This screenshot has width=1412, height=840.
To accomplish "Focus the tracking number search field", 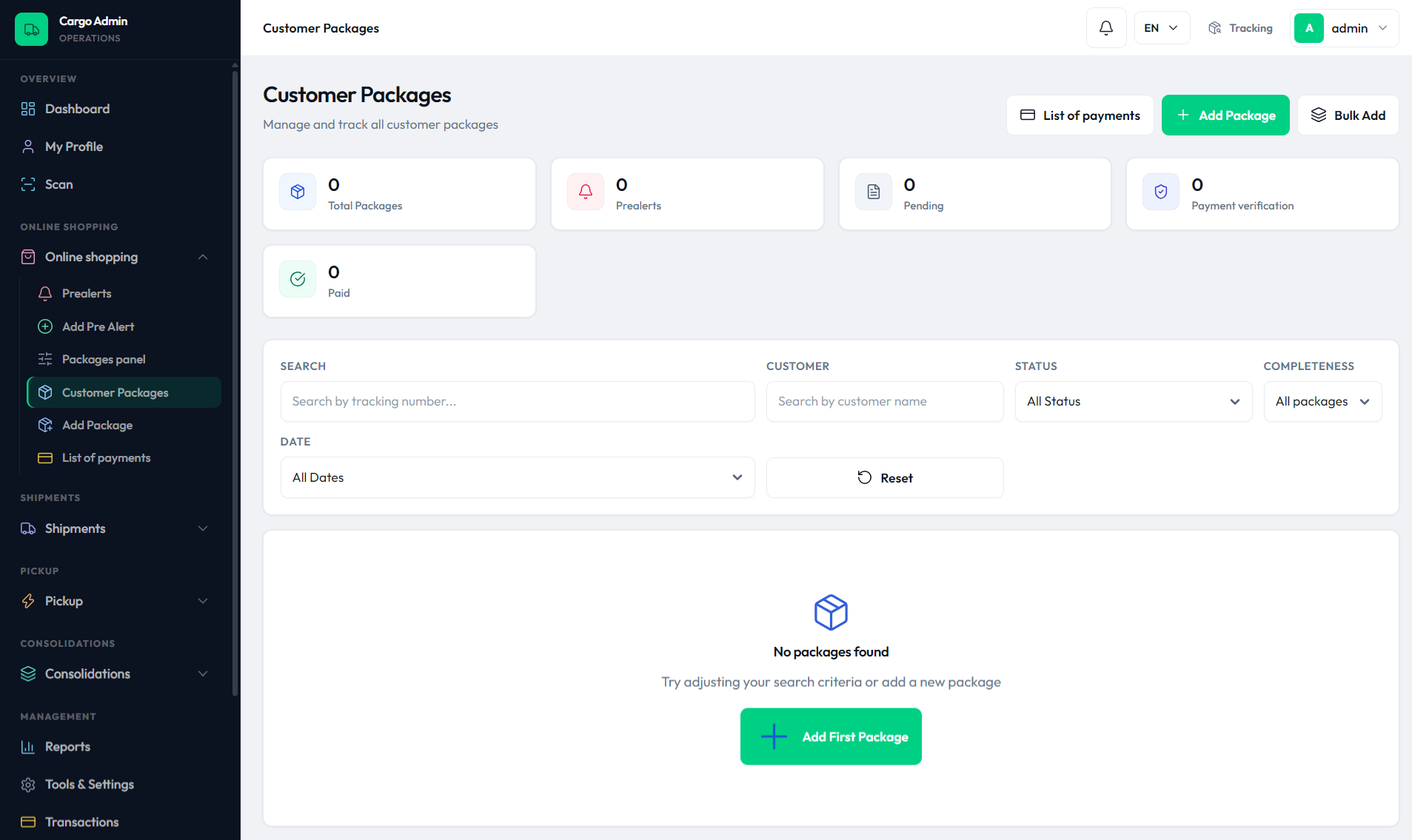I will click(518, 402).
